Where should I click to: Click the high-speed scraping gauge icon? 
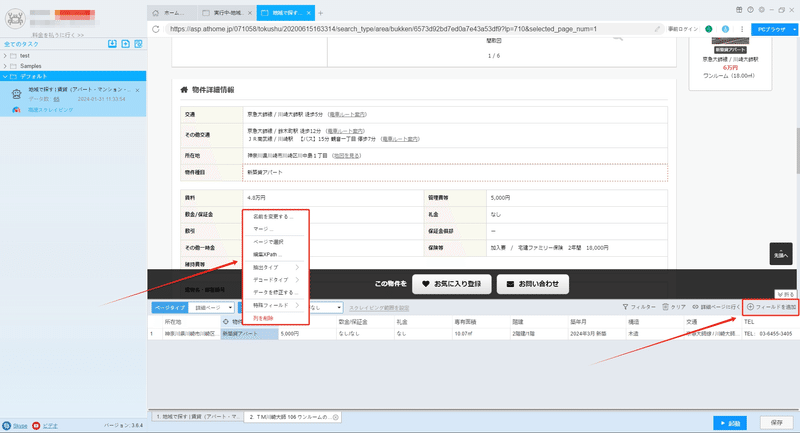click(16, 110)
